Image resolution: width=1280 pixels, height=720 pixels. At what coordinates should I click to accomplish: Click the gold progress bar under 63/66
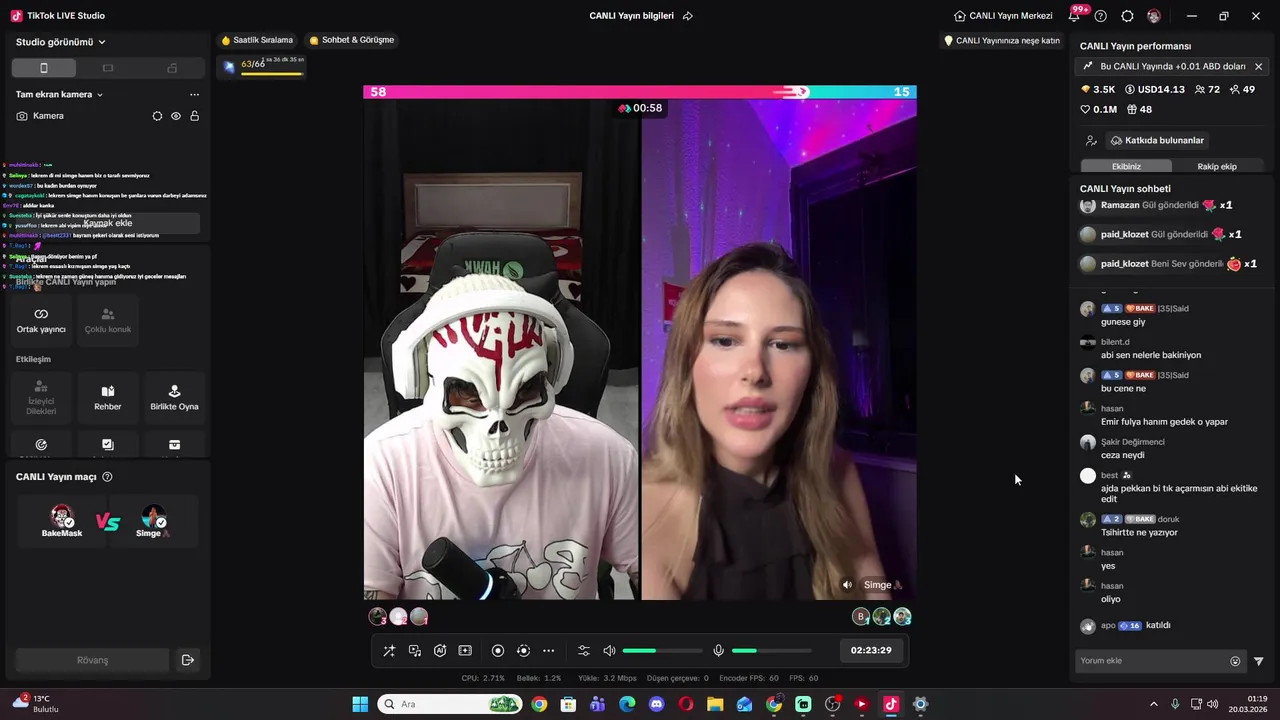(272, 74)
